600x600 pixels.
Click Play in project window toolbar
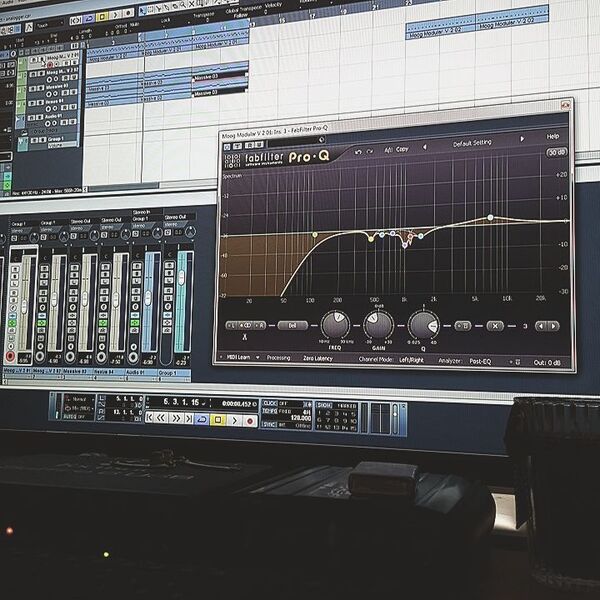tap(116, 15)
